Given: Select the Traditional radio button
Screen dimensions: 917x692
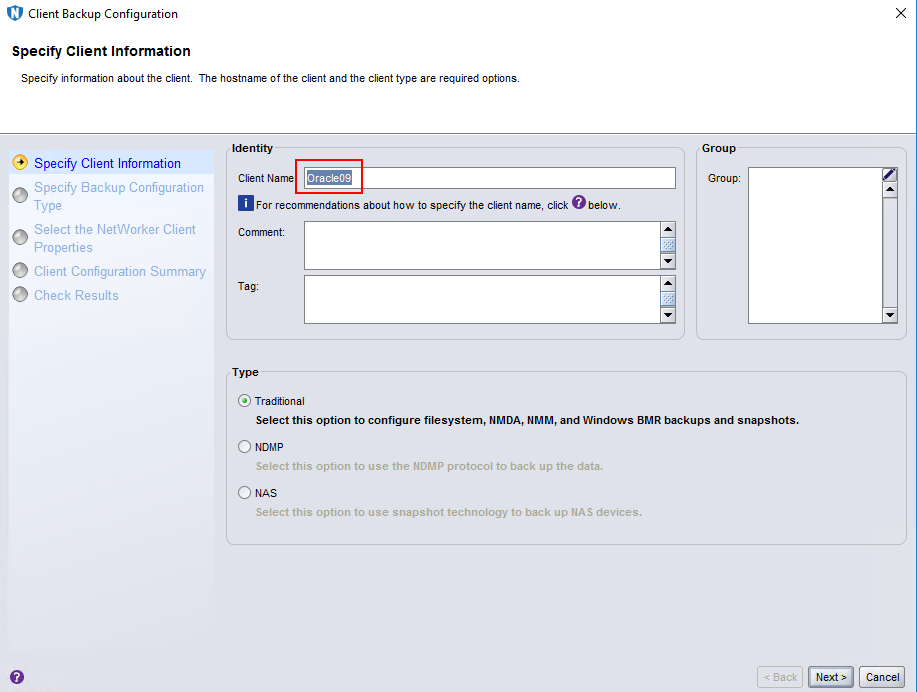Looking at the screenshot, I should [x=245, y=401].
